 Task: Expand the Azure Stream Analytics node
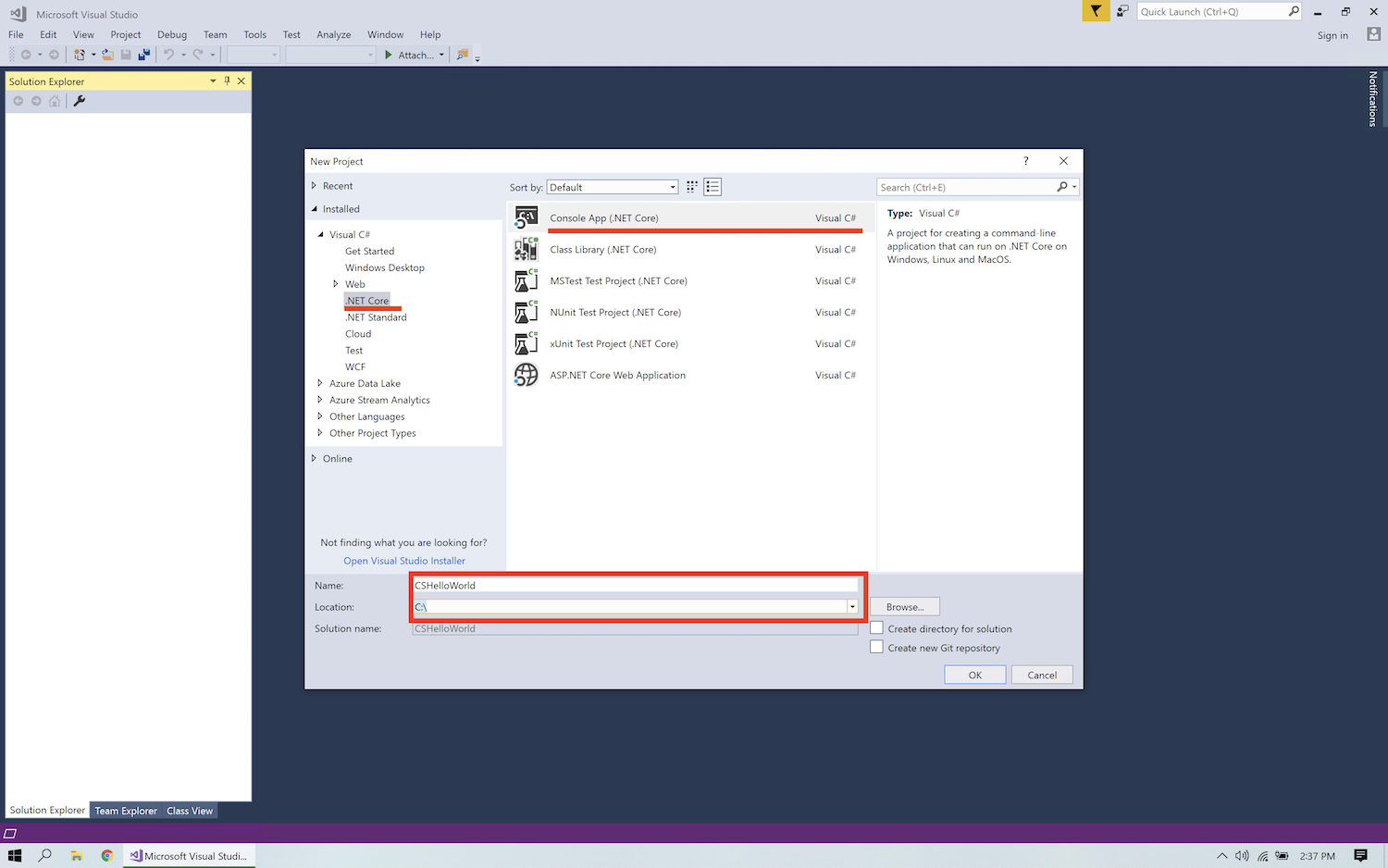tap(320, 400)
